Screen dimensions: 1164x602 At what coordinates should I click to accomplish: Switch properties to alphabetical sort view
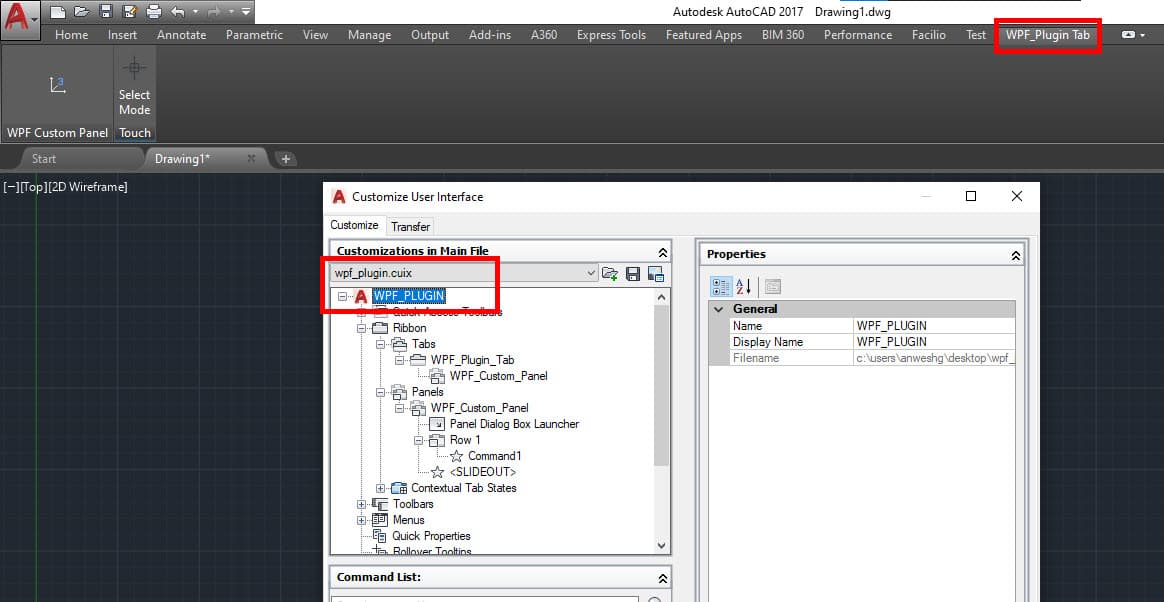click(744, 287)
